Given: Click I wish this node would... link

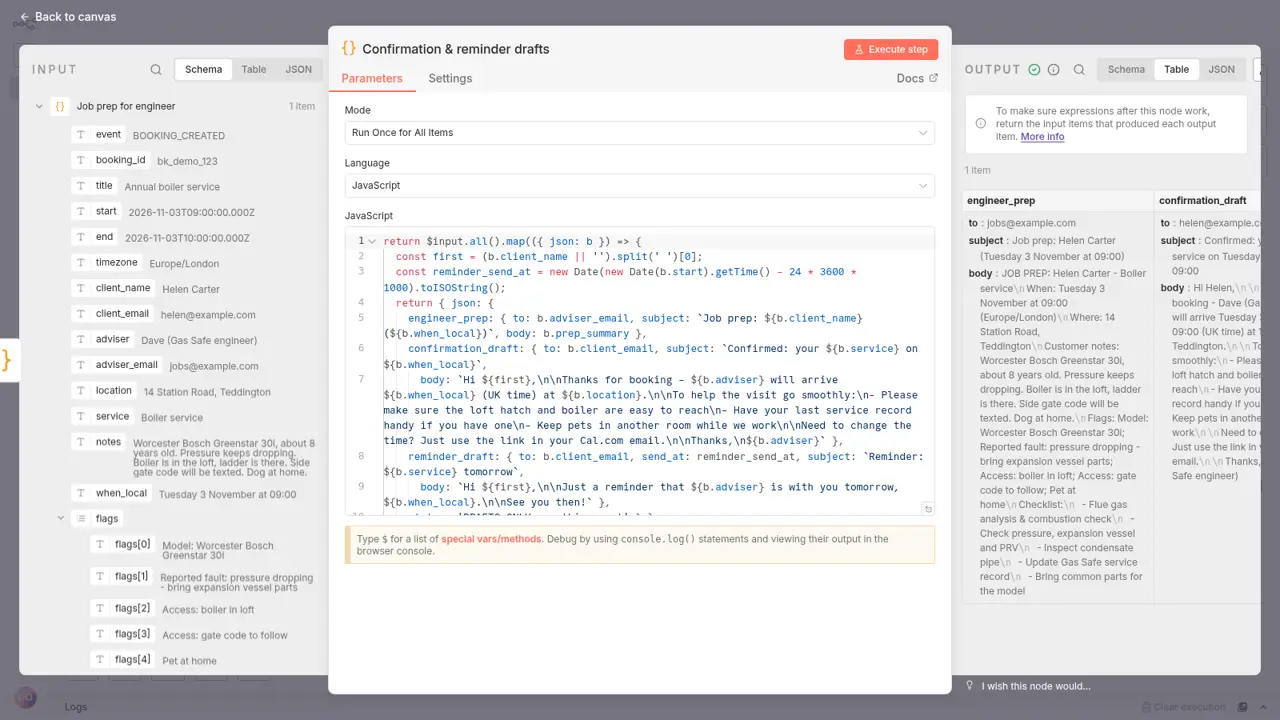Looking at the screenshot, I should tap(1036, 686).
